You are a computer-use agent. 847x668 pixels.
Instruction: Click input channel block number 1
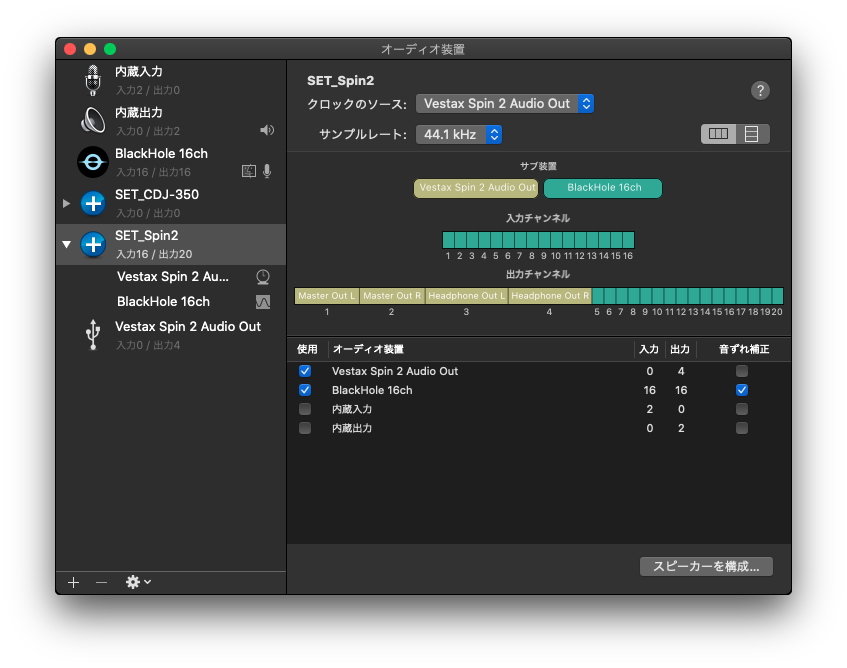(x=448, y=240)
